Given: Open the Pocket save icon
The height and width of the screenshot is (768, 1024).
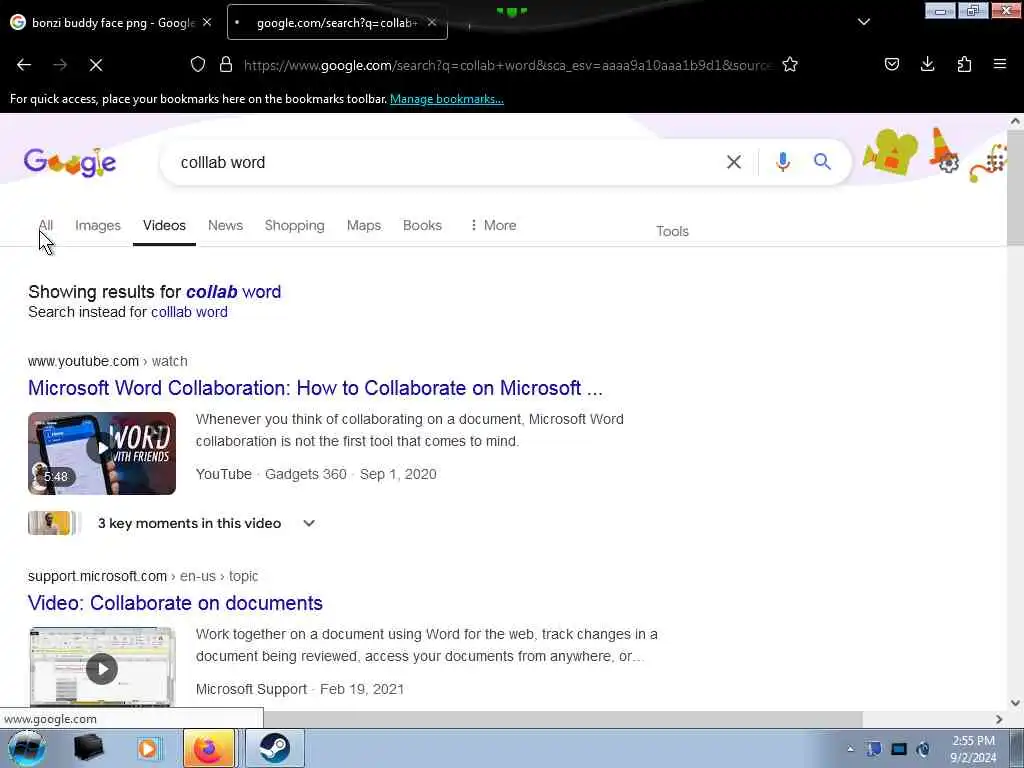Looking at the screenshot, I should click(891, 64).
